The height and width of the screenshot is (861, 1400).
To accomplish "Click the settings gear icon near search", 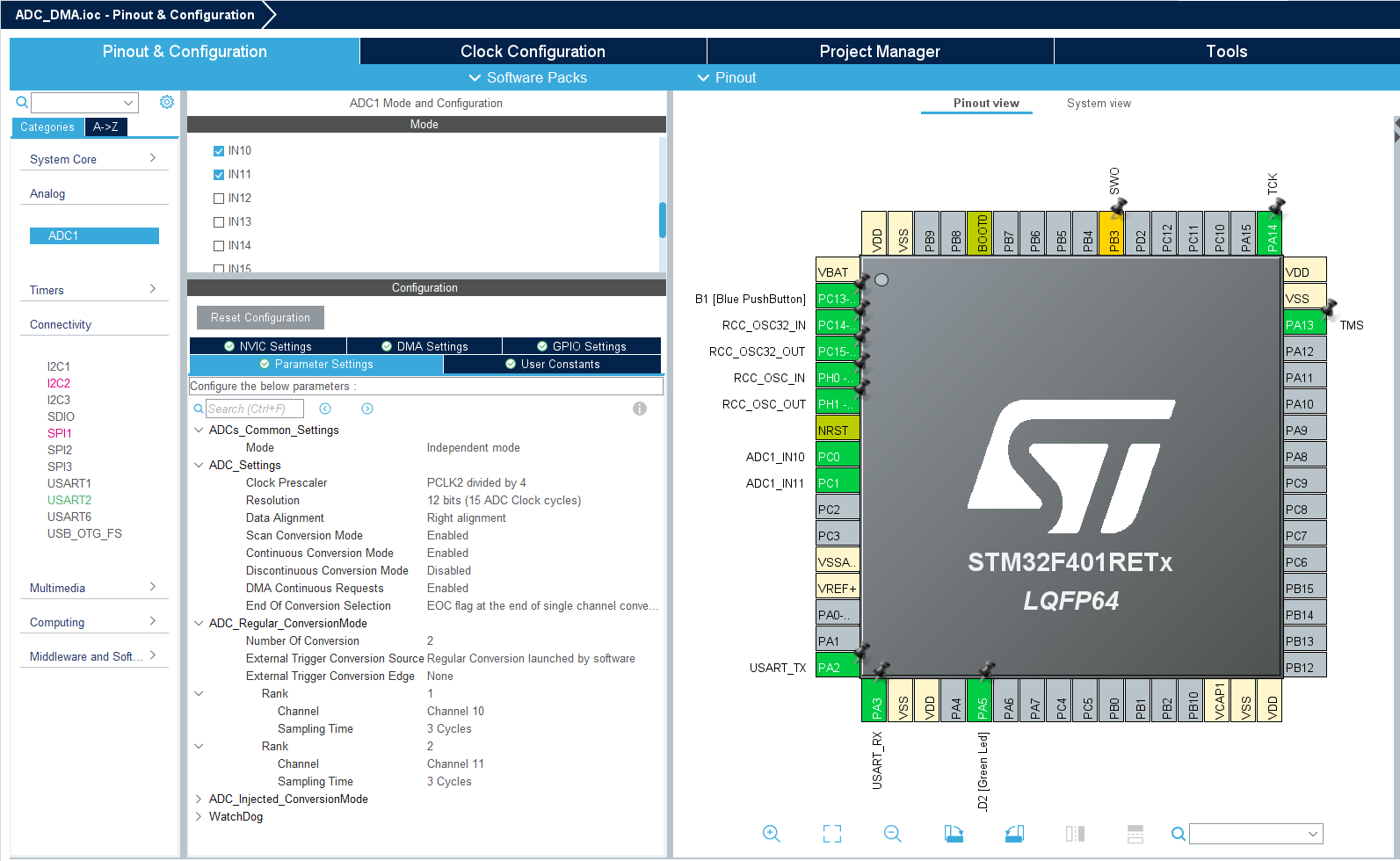I will click(x=167, y=102).
